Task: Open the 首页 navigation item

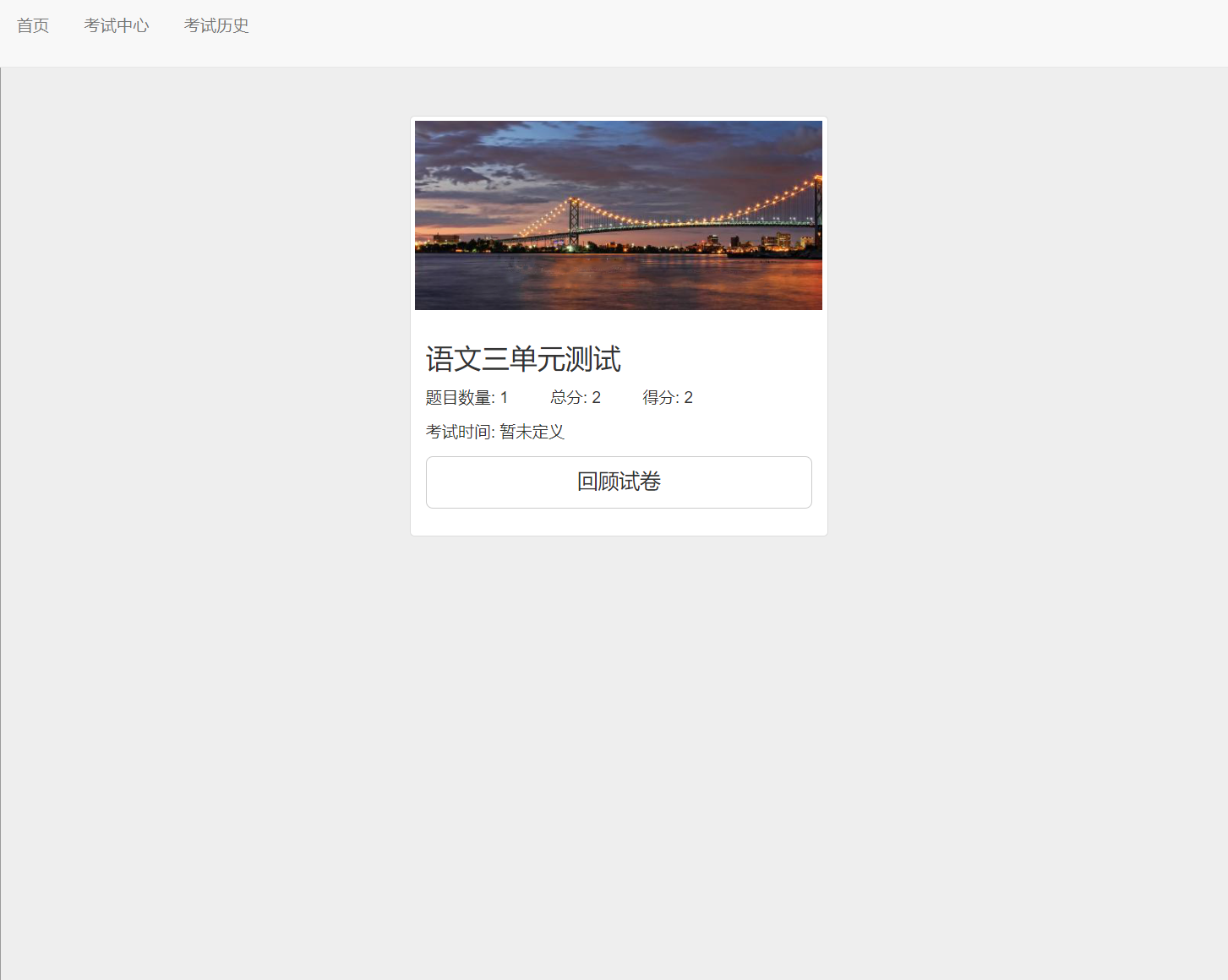Action: [x=33, y=25]
